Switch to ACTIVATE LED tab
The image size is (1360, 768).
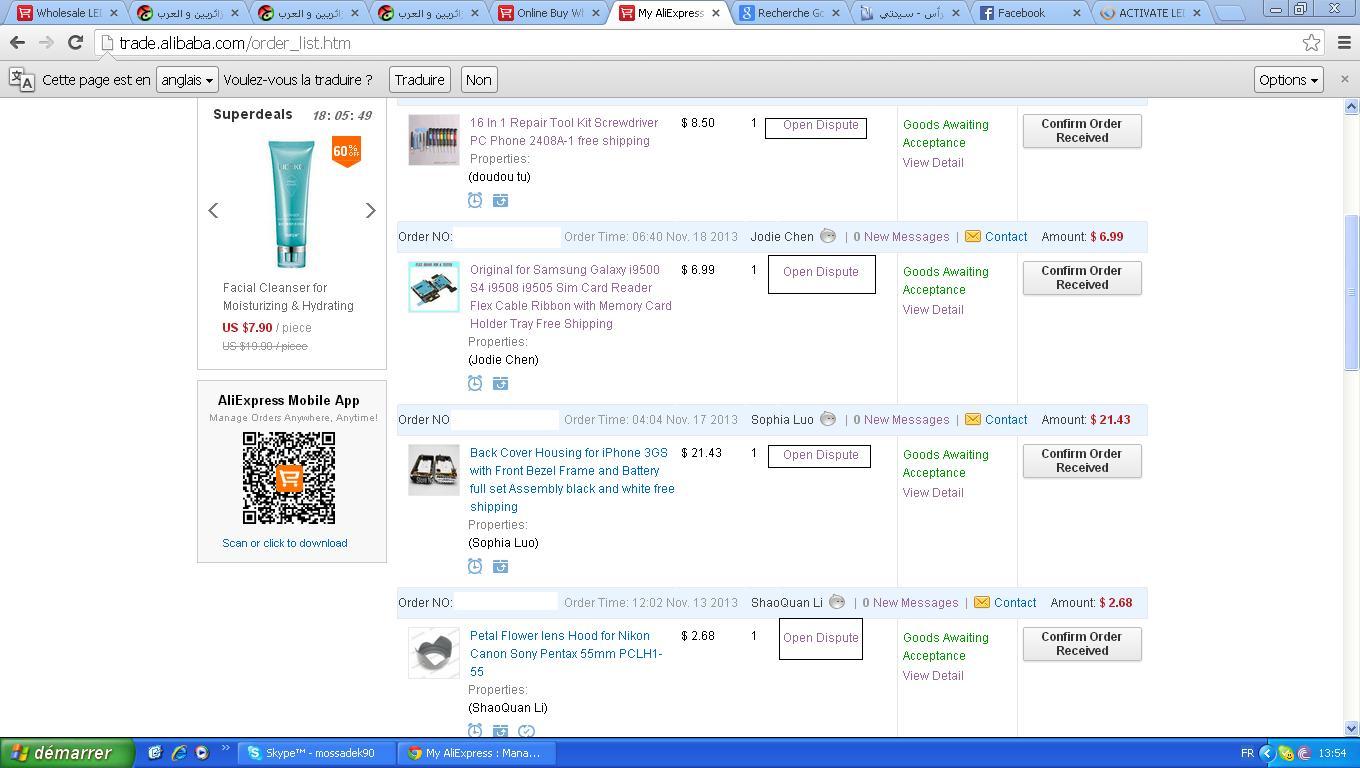[1150, 13]
